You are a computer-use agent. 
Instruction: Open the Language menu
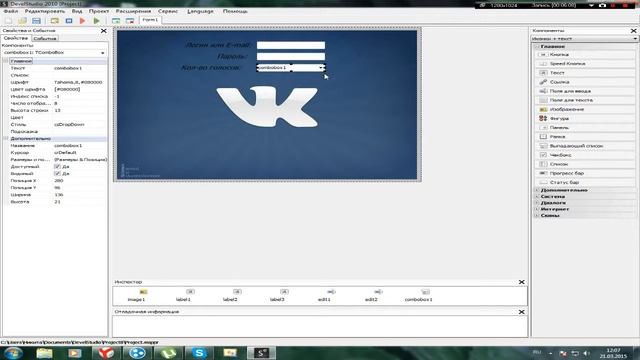click(200, 11)
